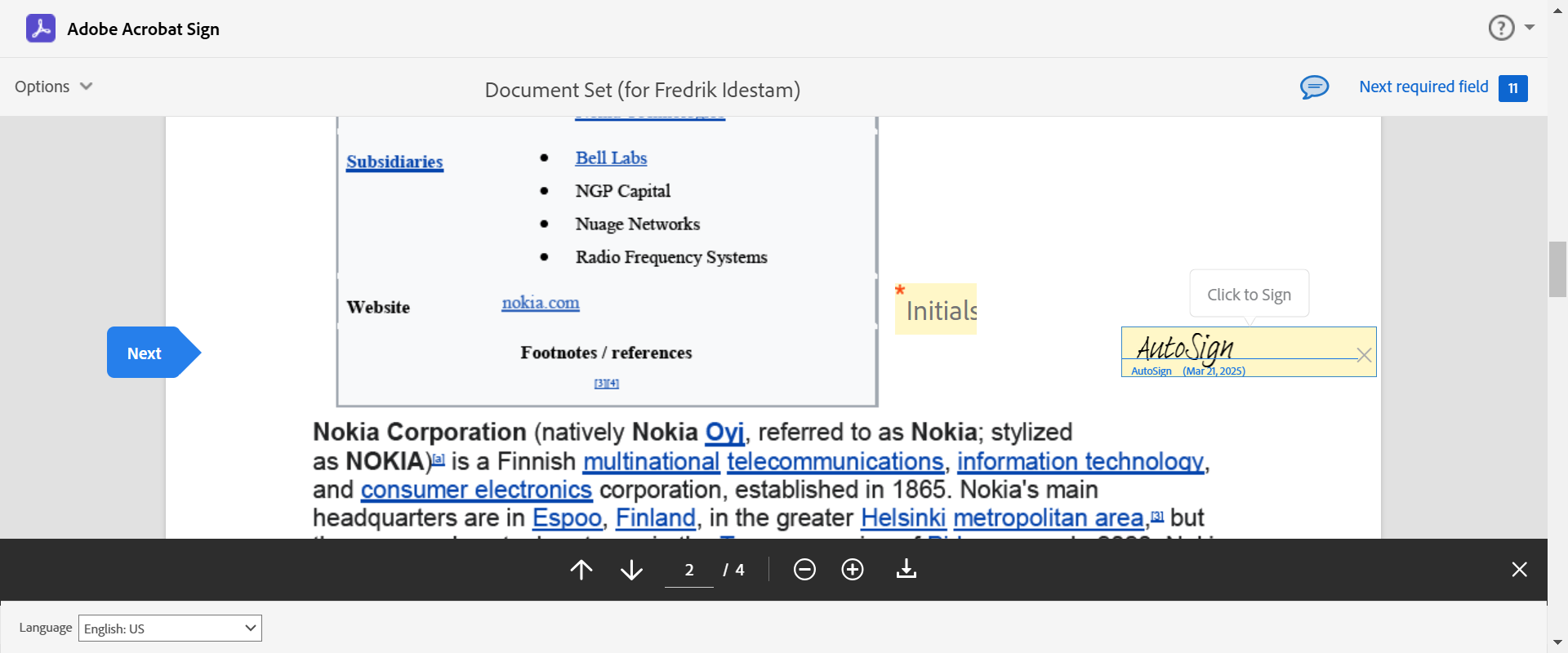
Task: Go to next page with down arrow
Action: (x=631, y=570)
